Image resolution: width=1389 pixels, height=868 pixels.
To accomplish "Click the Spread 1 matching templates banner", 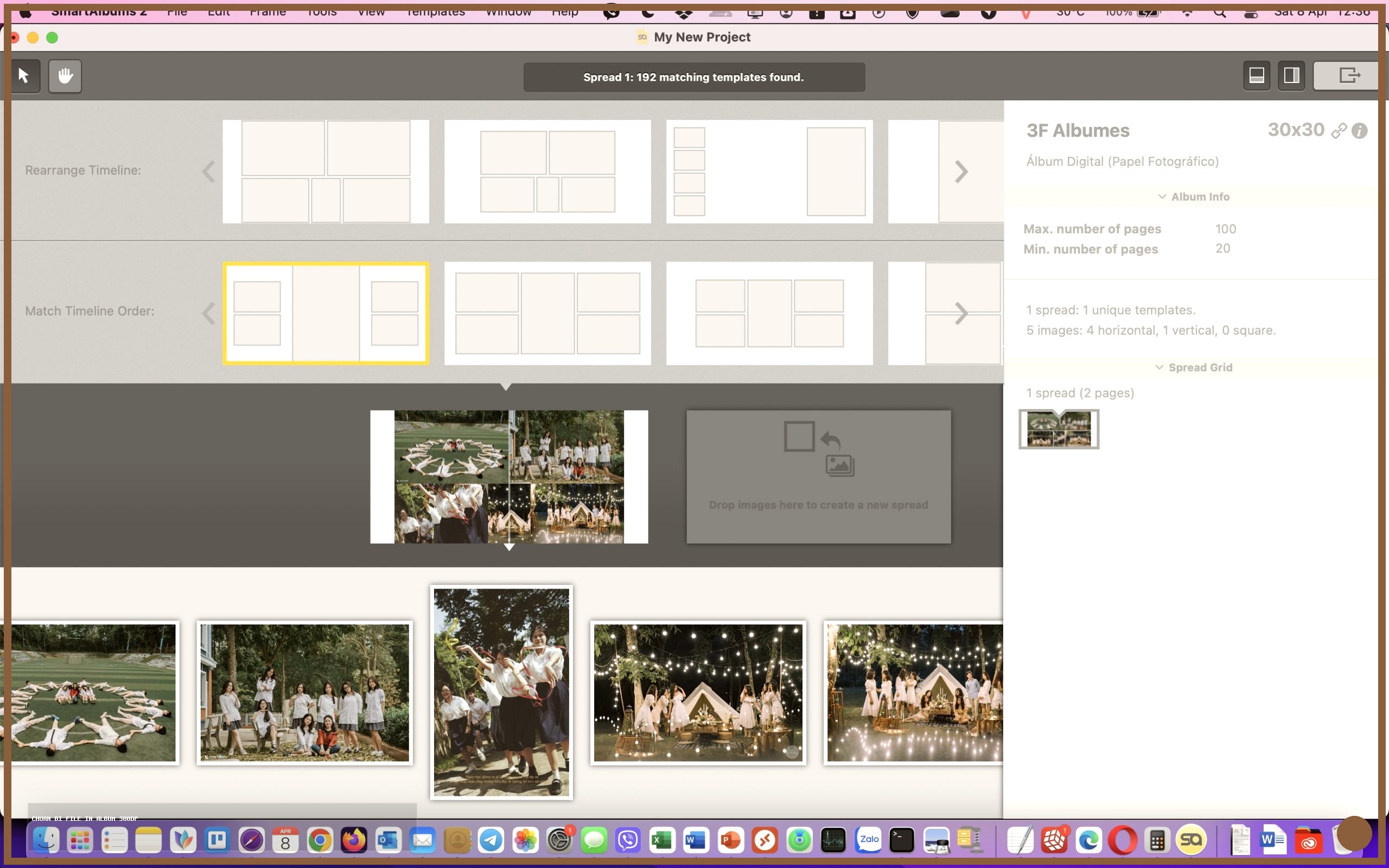I will tap(693, 77).
